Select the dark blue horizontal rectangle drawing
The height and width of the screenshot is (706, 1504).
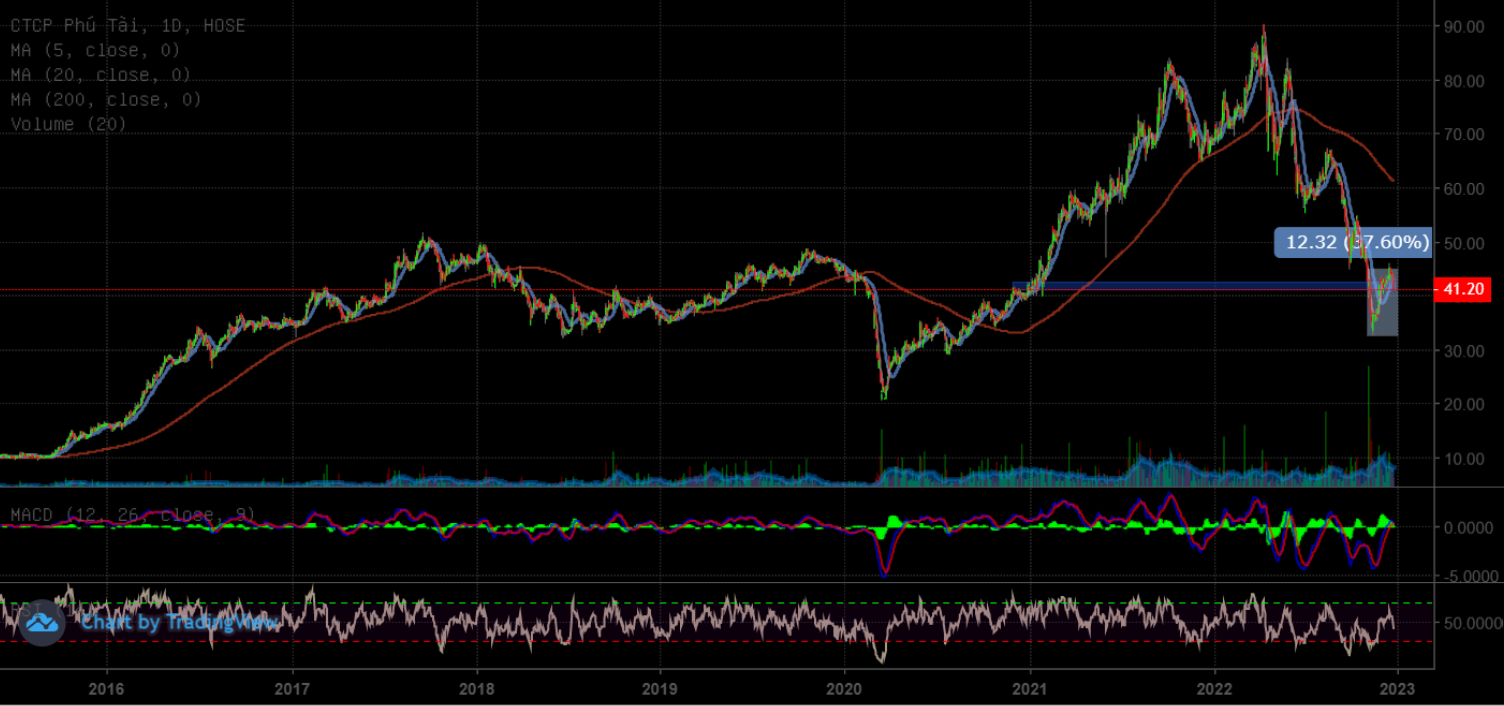pyautogui.click(x=1180, y=286)
